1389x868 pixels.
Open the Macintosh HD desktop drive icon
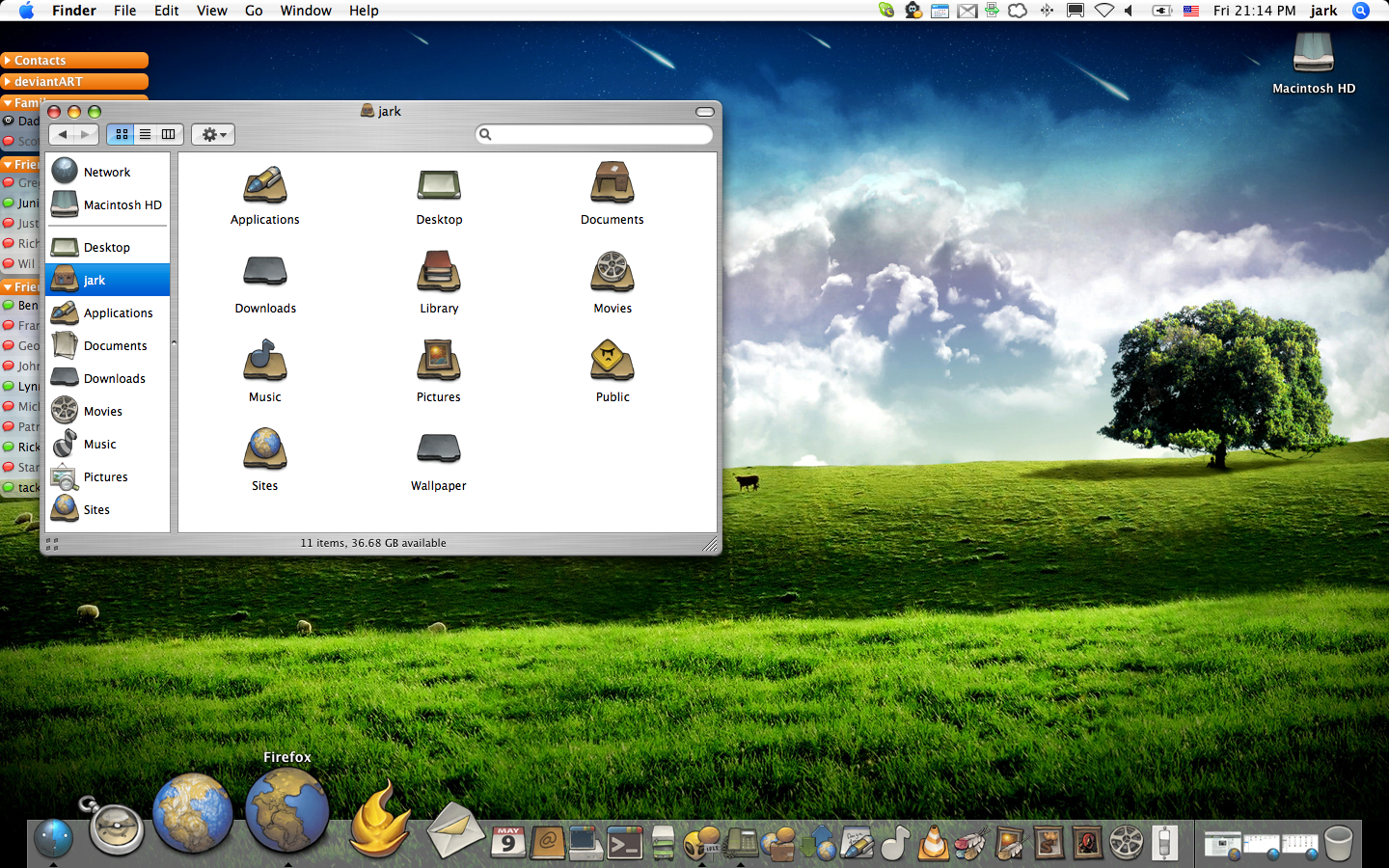click(1313, 54)
